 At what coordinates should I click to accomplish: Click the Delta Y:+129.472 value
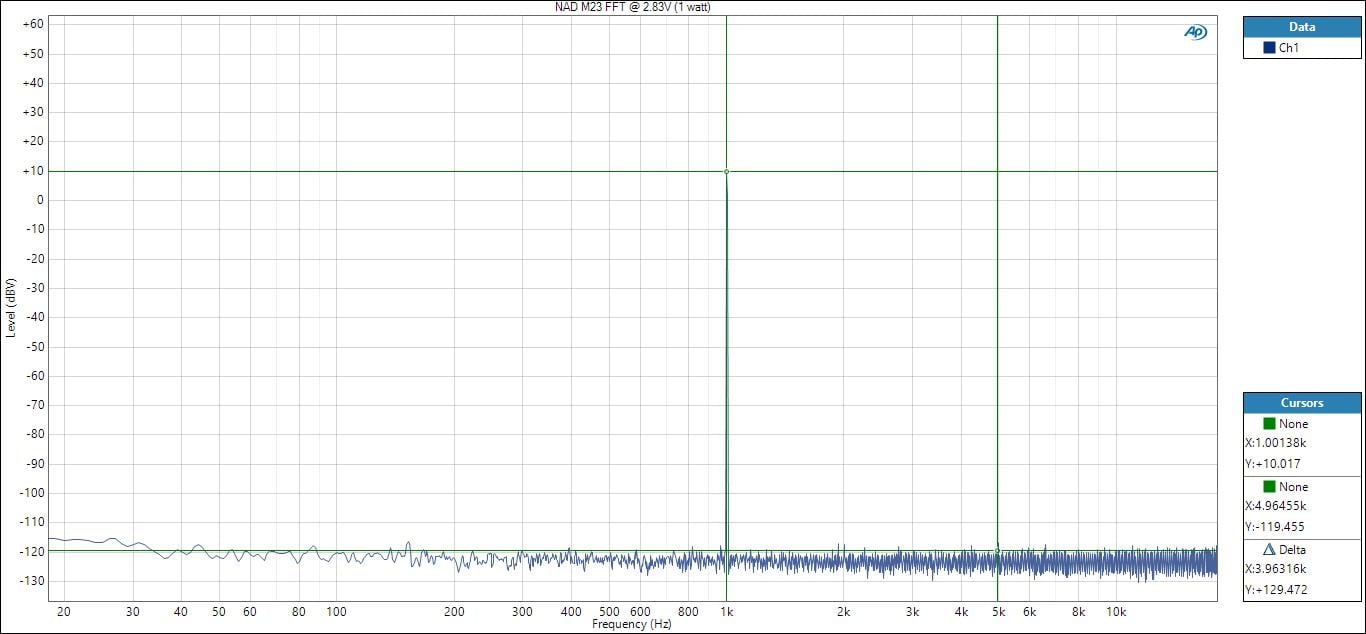(1275, 590)
